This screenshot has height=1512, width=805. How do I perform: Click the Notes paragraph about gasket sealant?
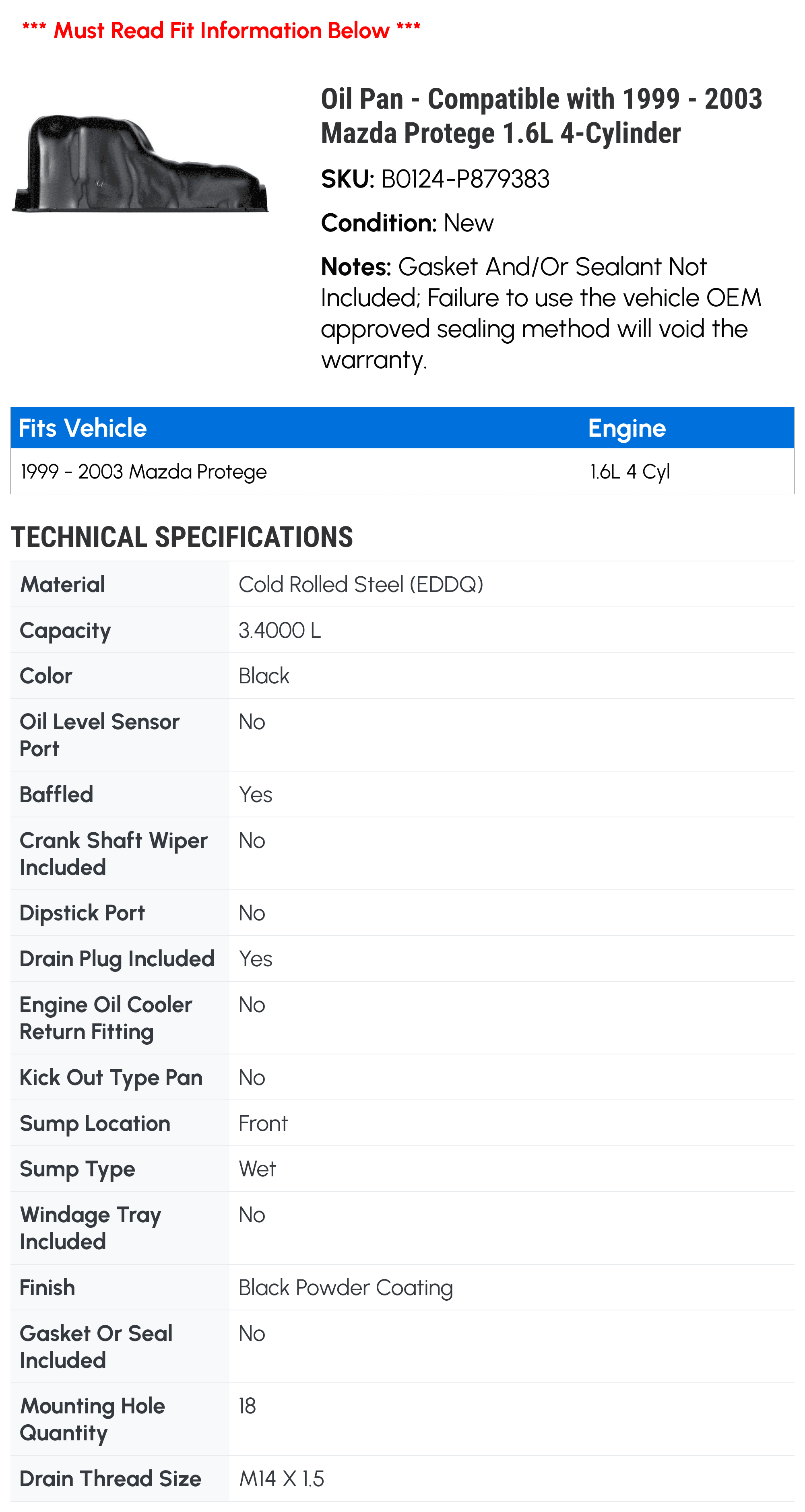(x=541, y=313)
